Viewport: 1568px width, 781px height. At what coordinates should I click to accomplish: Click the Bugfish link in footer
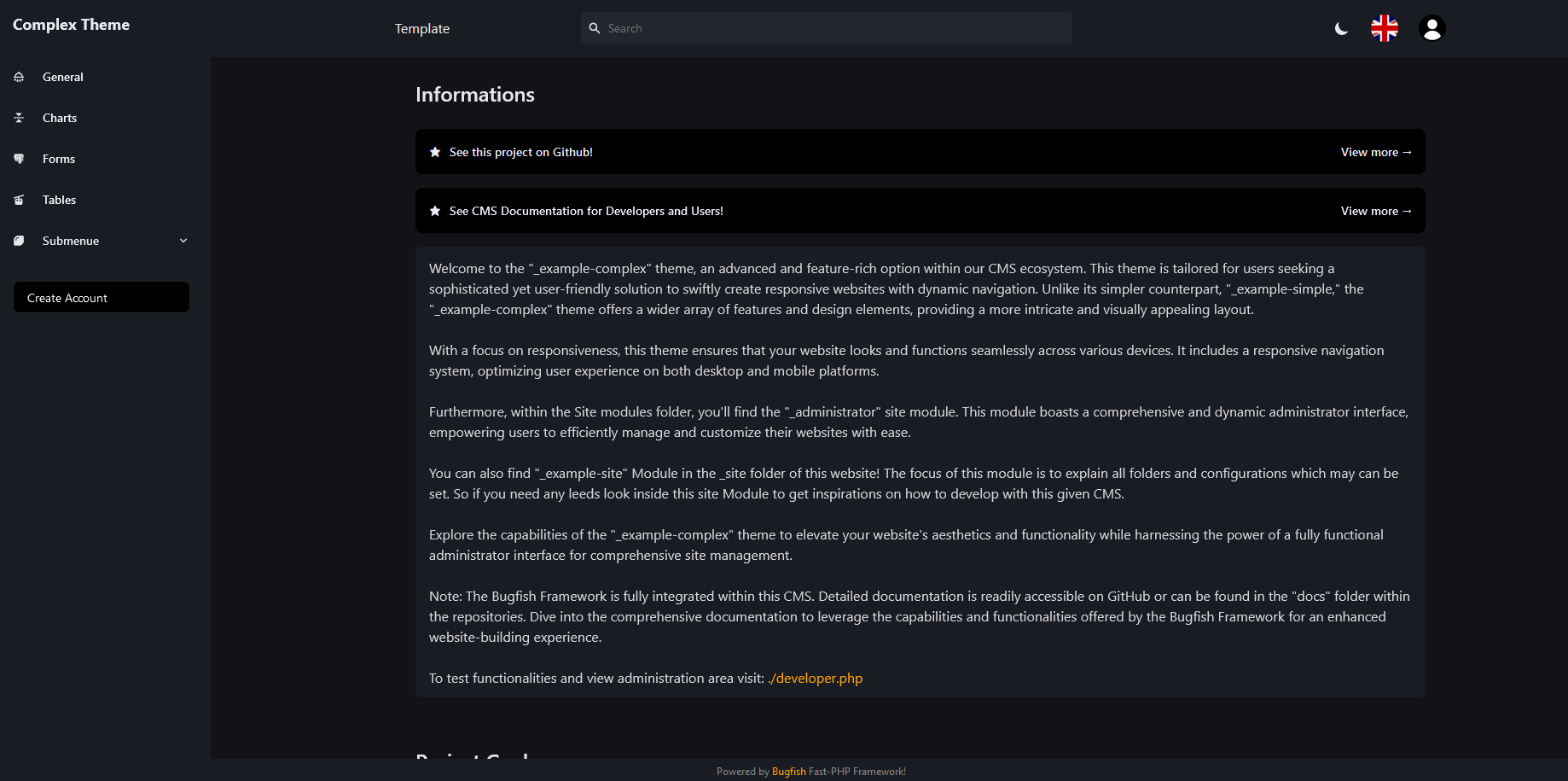[788, 772]
